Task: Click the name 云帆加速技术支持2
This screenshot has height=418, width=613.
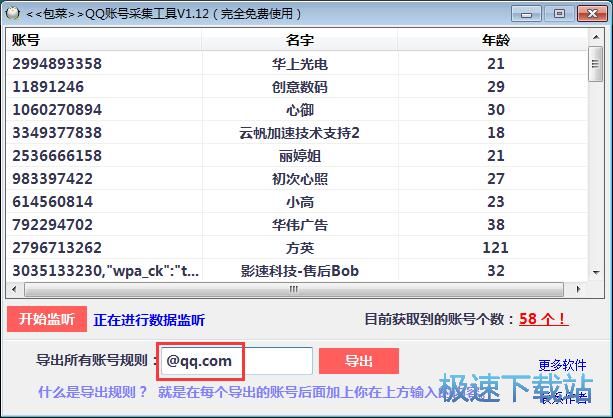Action: [x=299, y=133]
